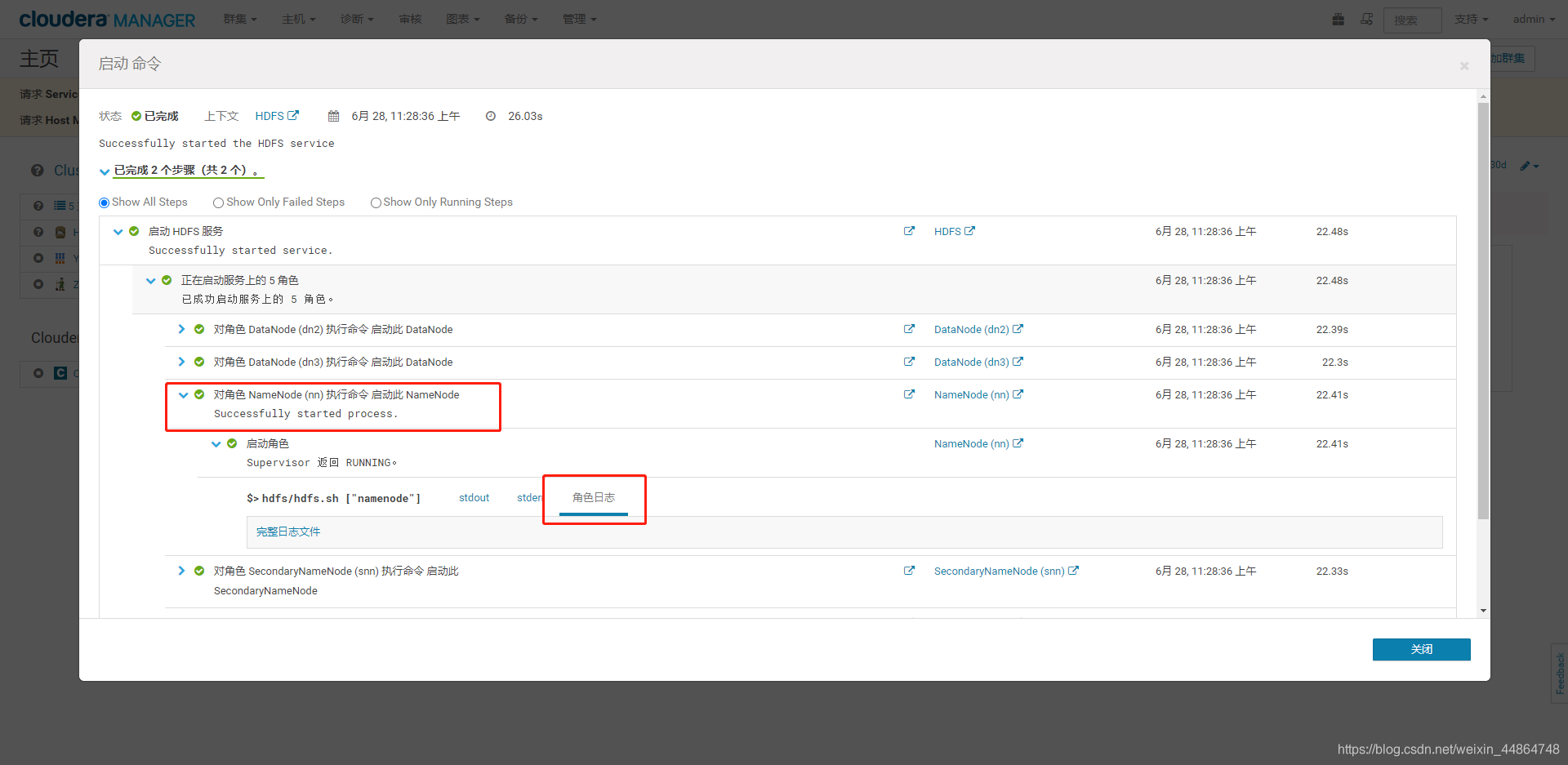Image resolution: width=1568 pixels, height=765 pixels.
Task: Expand the SecondaryNameNode (snn) command step
Action: (181, 571)
